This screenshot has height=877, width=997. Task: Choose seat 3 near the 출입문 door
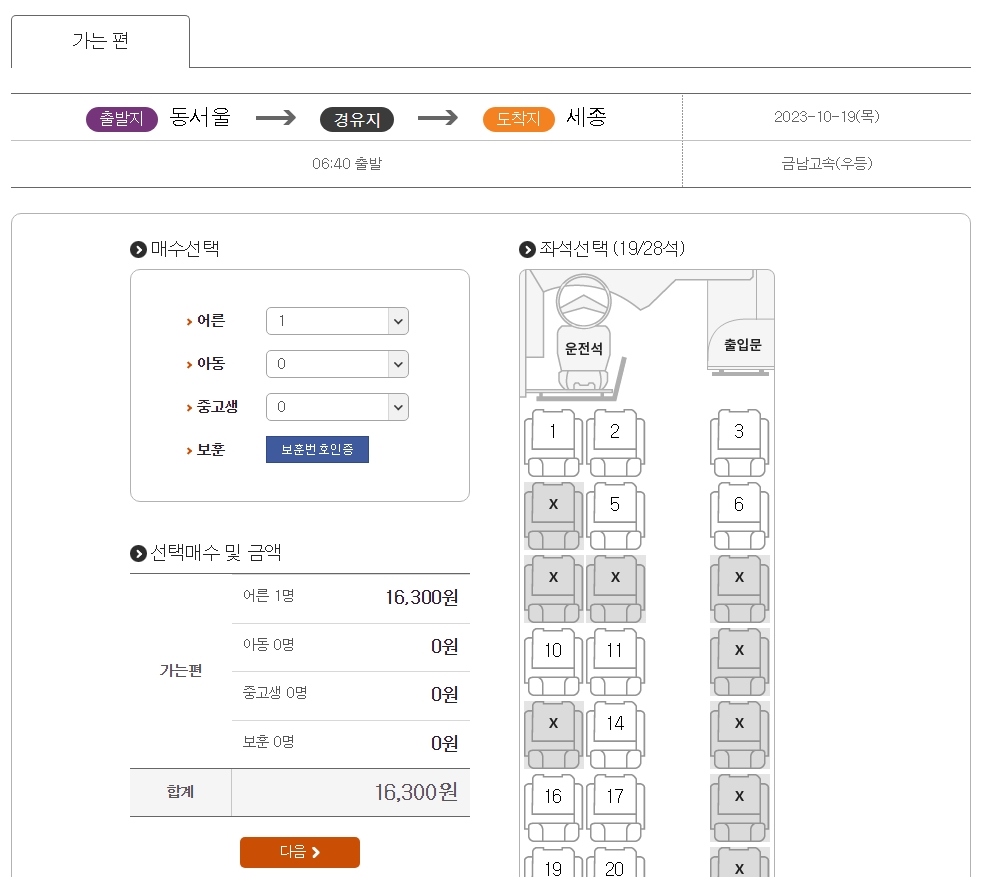(x=739, y=432)
